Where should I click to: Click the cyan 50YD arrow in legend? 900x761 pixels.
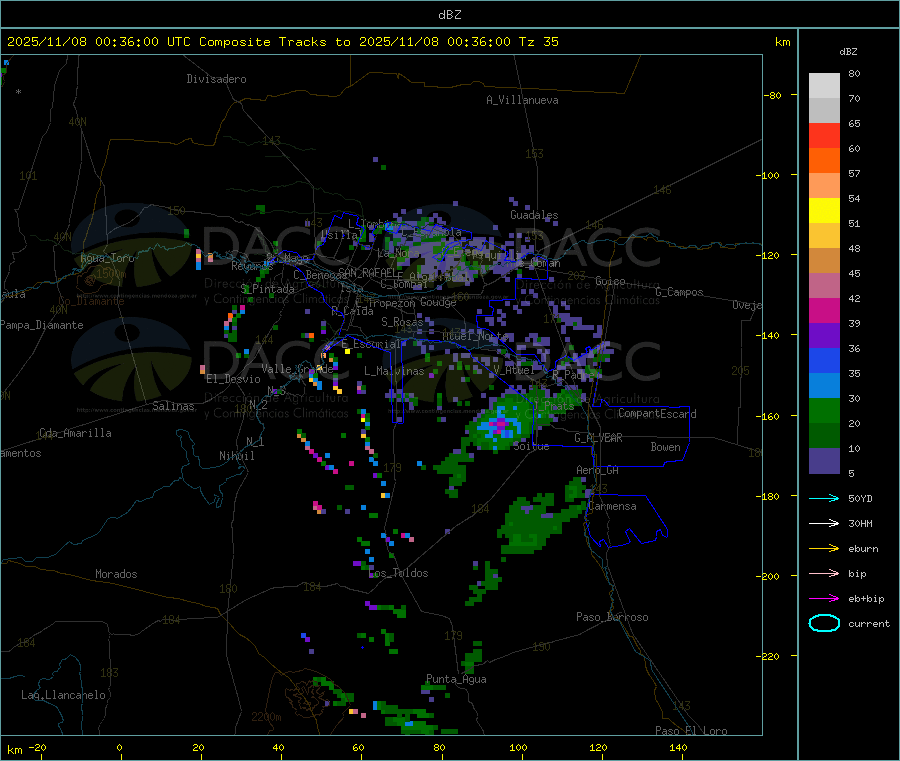tap(824, 498)
